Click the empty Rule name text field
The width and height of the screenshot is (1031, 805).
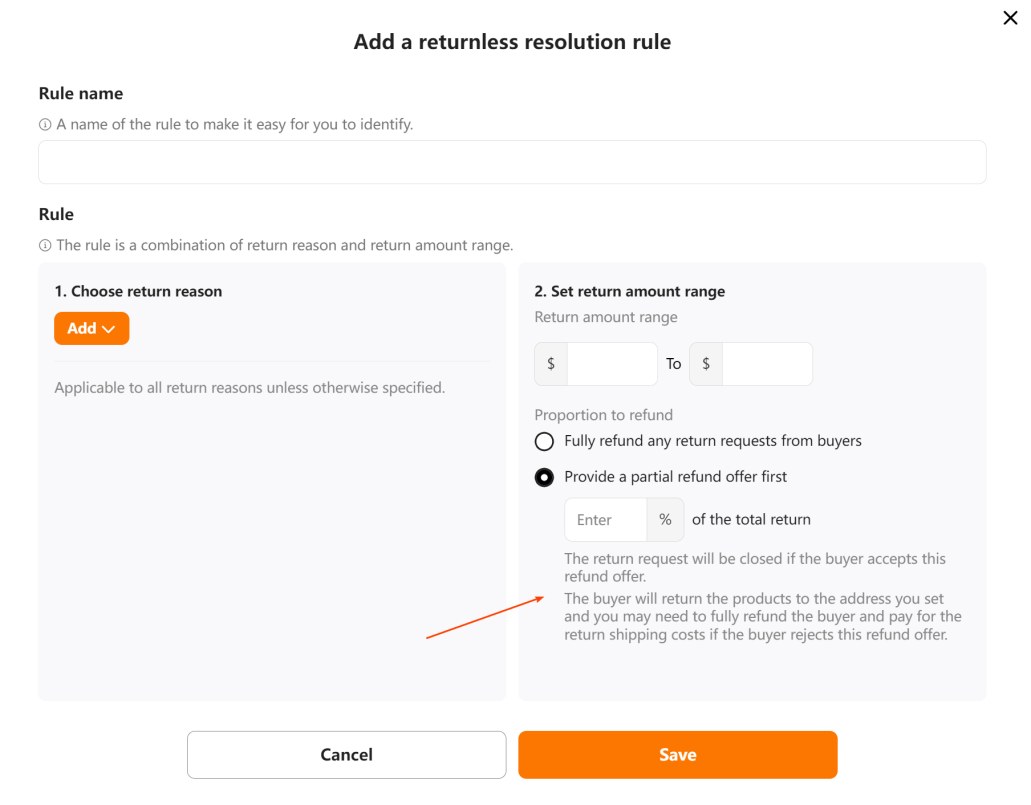tap(512, 161)
